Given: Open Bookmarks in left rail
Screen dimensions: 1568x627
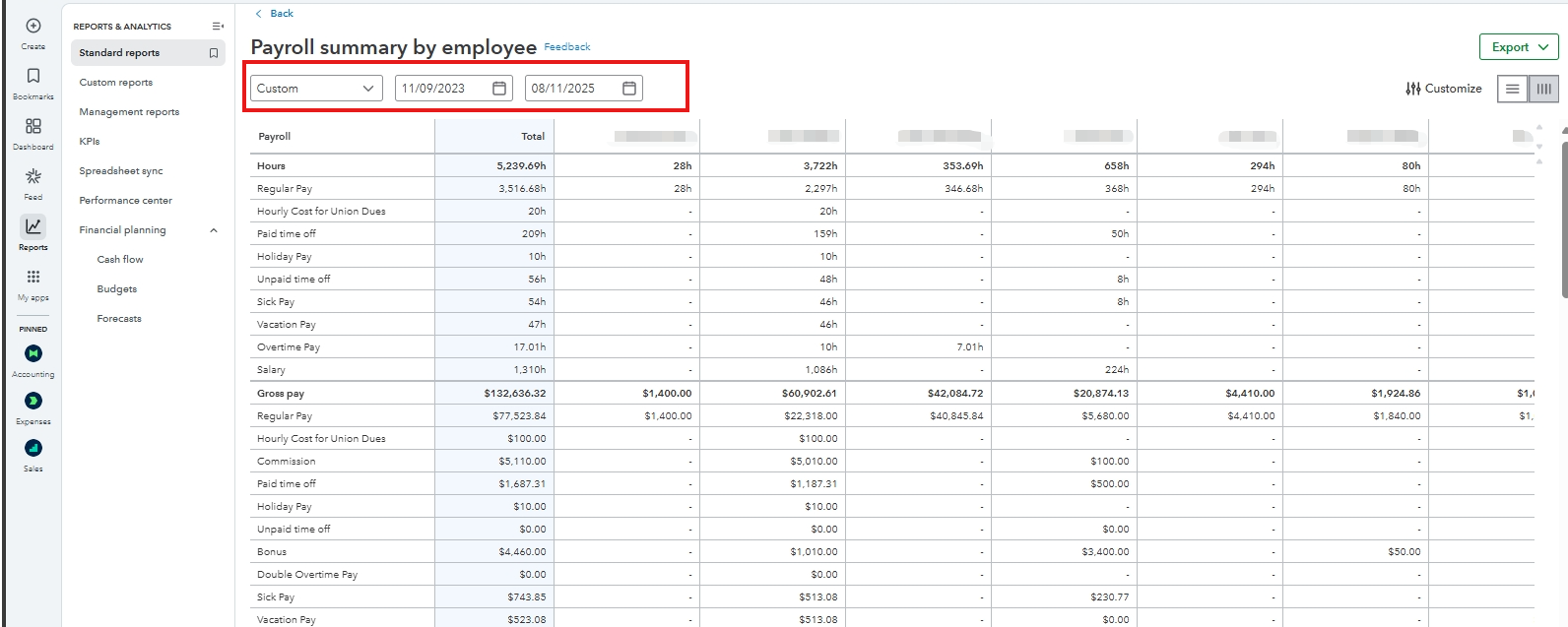Looking at the screenshot, I should click(33, 76).
